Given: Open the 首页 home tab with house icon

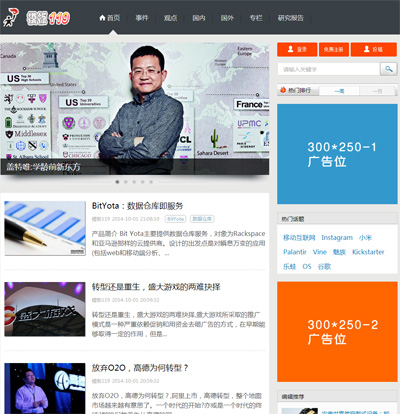Looking at the screenshot, I should [110, 18].
